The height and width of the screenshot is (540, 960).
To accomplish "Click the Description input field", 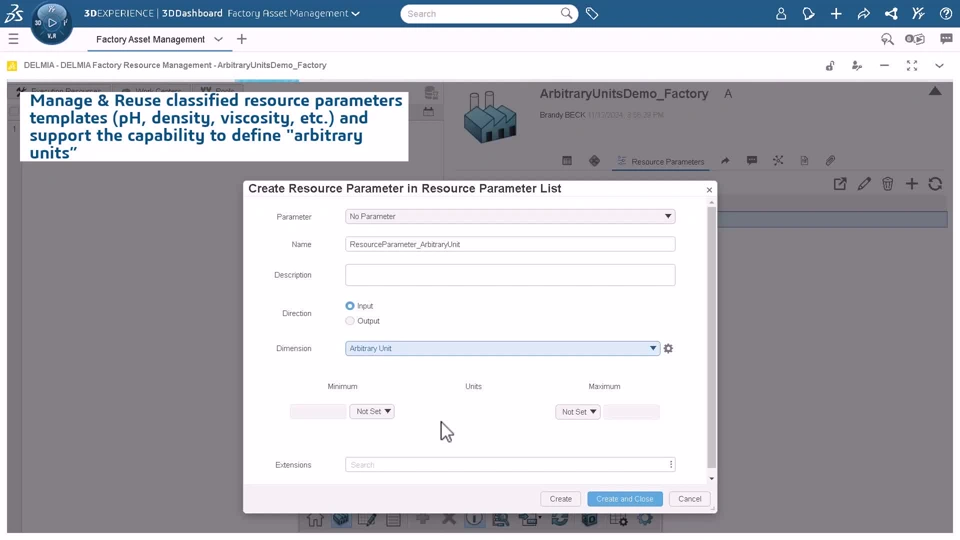I will (510, 275).
